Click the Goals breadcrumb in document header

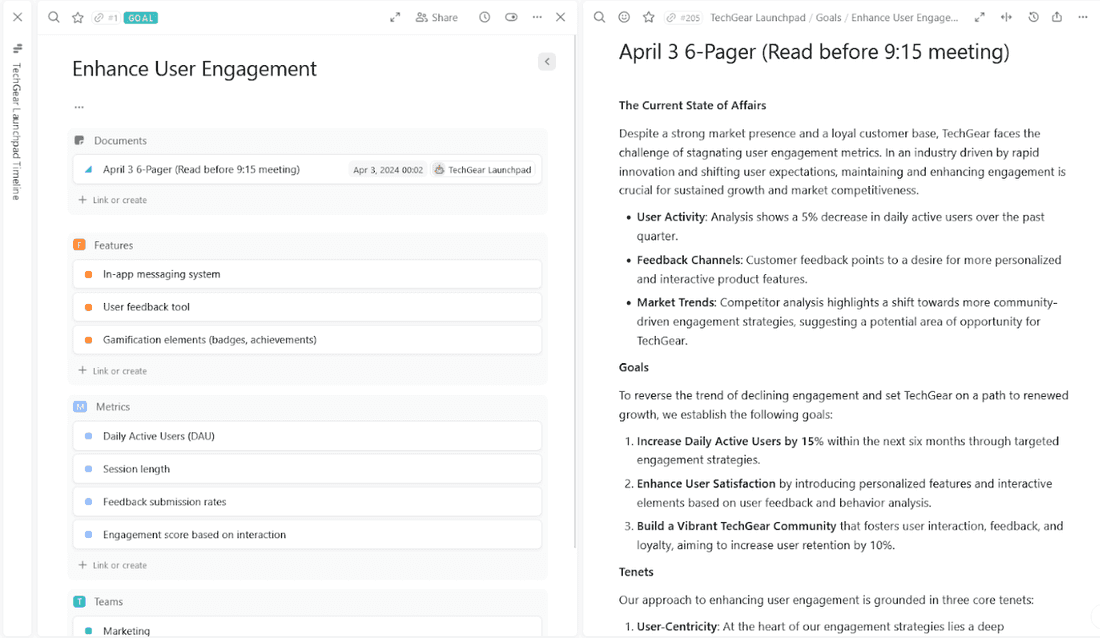pyautogui.click(x=827, y=18)
